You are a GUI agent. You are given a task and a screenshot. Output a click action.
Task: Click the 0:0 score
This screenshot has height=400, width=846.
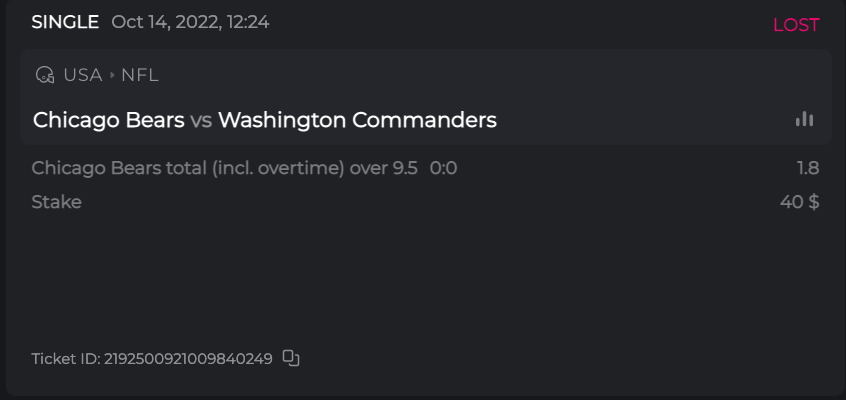[443, 168]
